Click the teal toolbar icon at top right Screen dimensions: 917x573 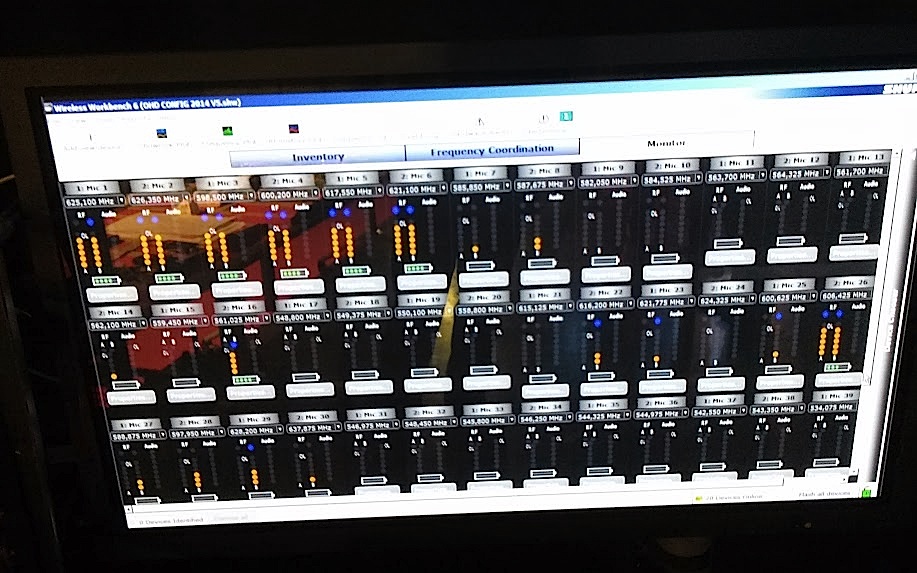(566, 116)
